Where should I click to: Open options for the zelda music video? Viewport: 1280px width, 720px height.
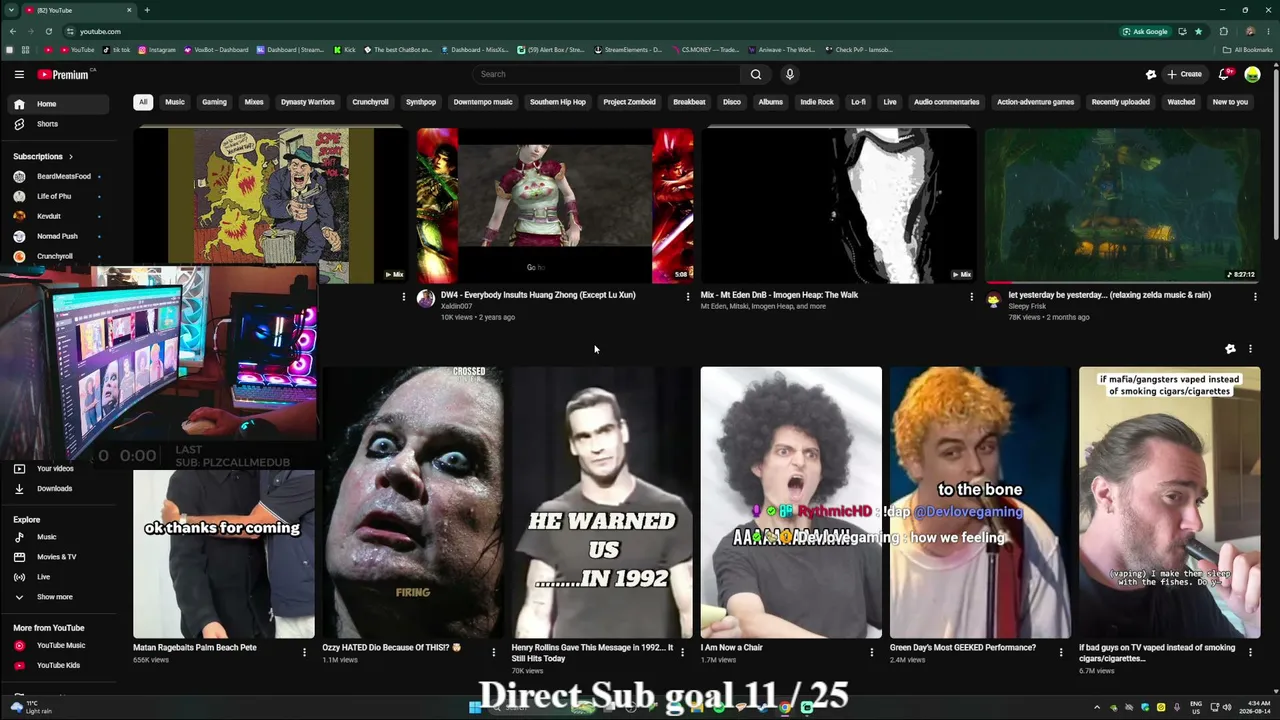pos(1255,296)
